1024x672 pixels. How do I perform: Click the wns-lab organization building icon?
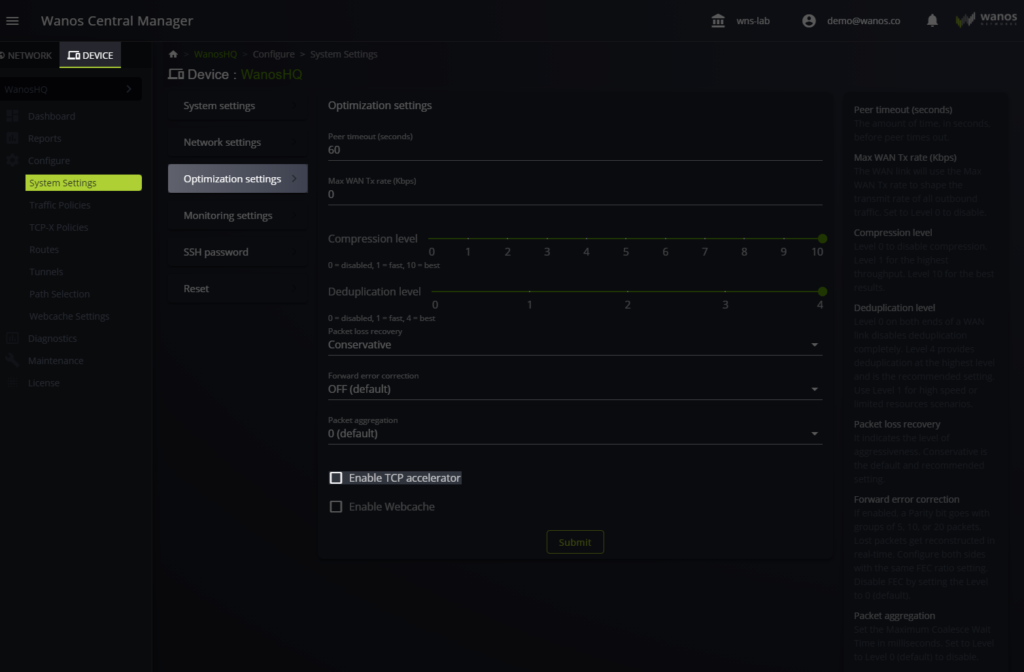718,21
